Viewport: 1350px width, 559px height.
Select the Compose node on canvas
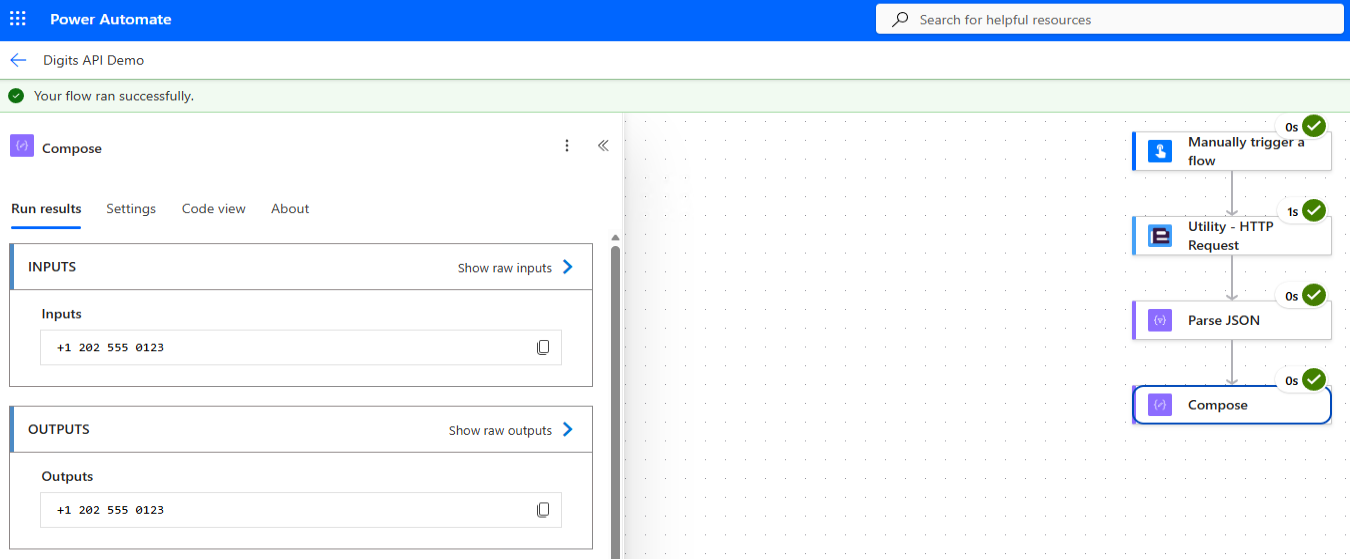(1232, 405)
